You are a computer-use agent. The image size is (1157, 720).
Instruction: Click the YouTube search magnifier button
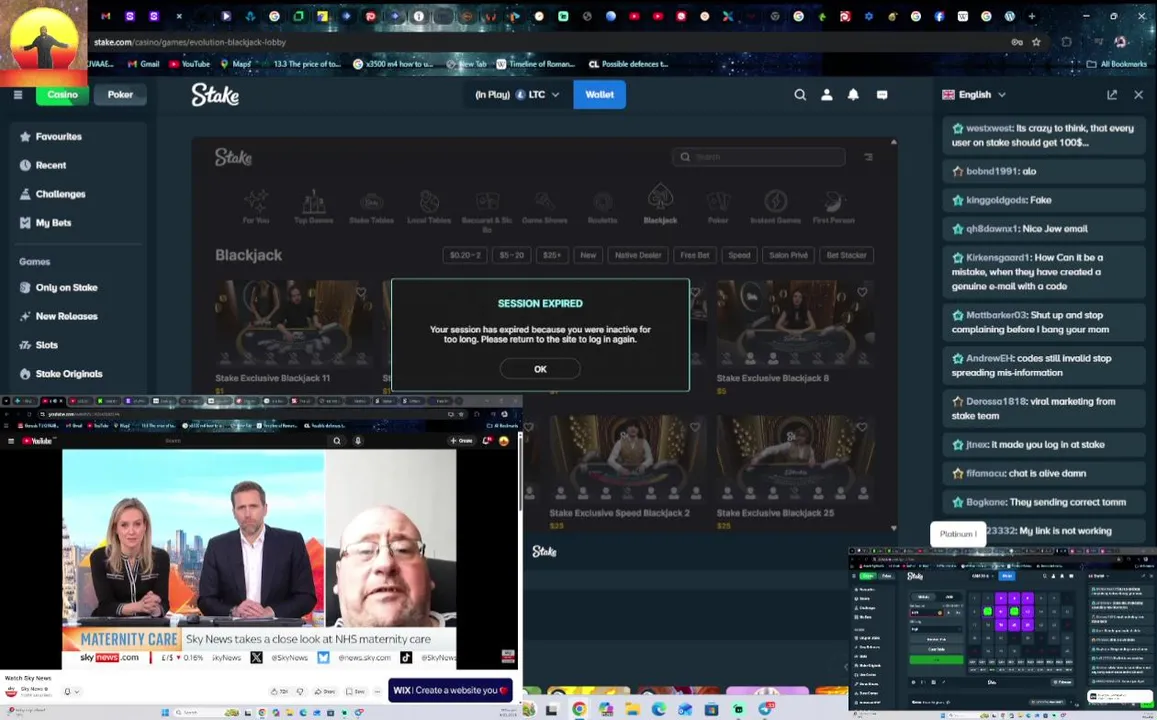pos(336,440)
